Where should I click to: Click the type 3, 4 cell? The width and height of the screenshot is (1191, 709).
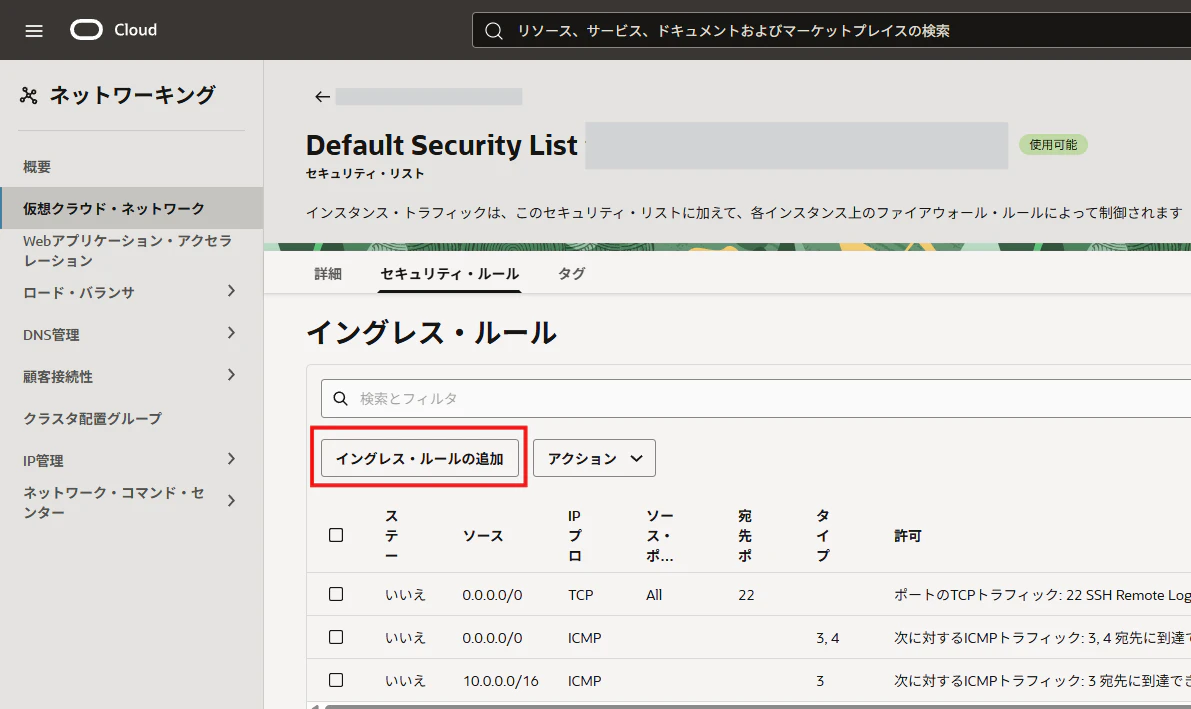pos(827,638)
